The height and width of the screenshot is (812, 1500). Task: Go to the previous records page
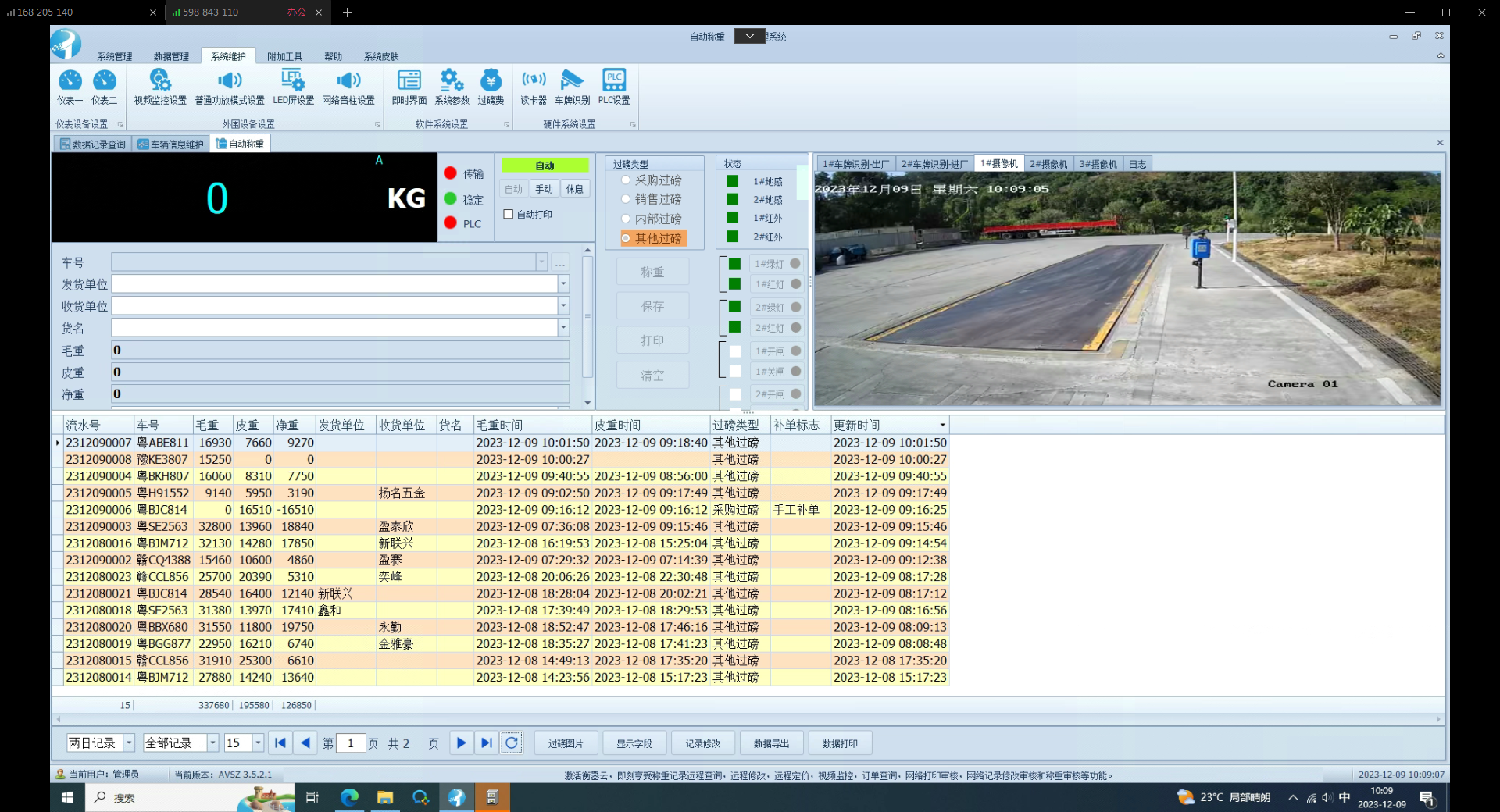(x=305, y=743)
